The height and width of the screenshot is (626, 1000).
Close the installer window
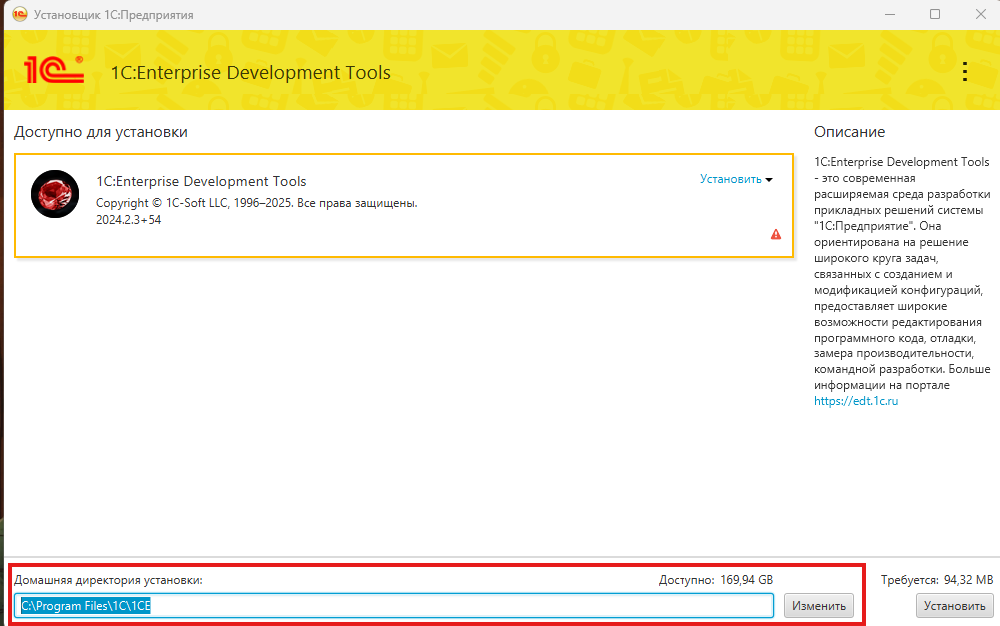[x=981, y=14]
